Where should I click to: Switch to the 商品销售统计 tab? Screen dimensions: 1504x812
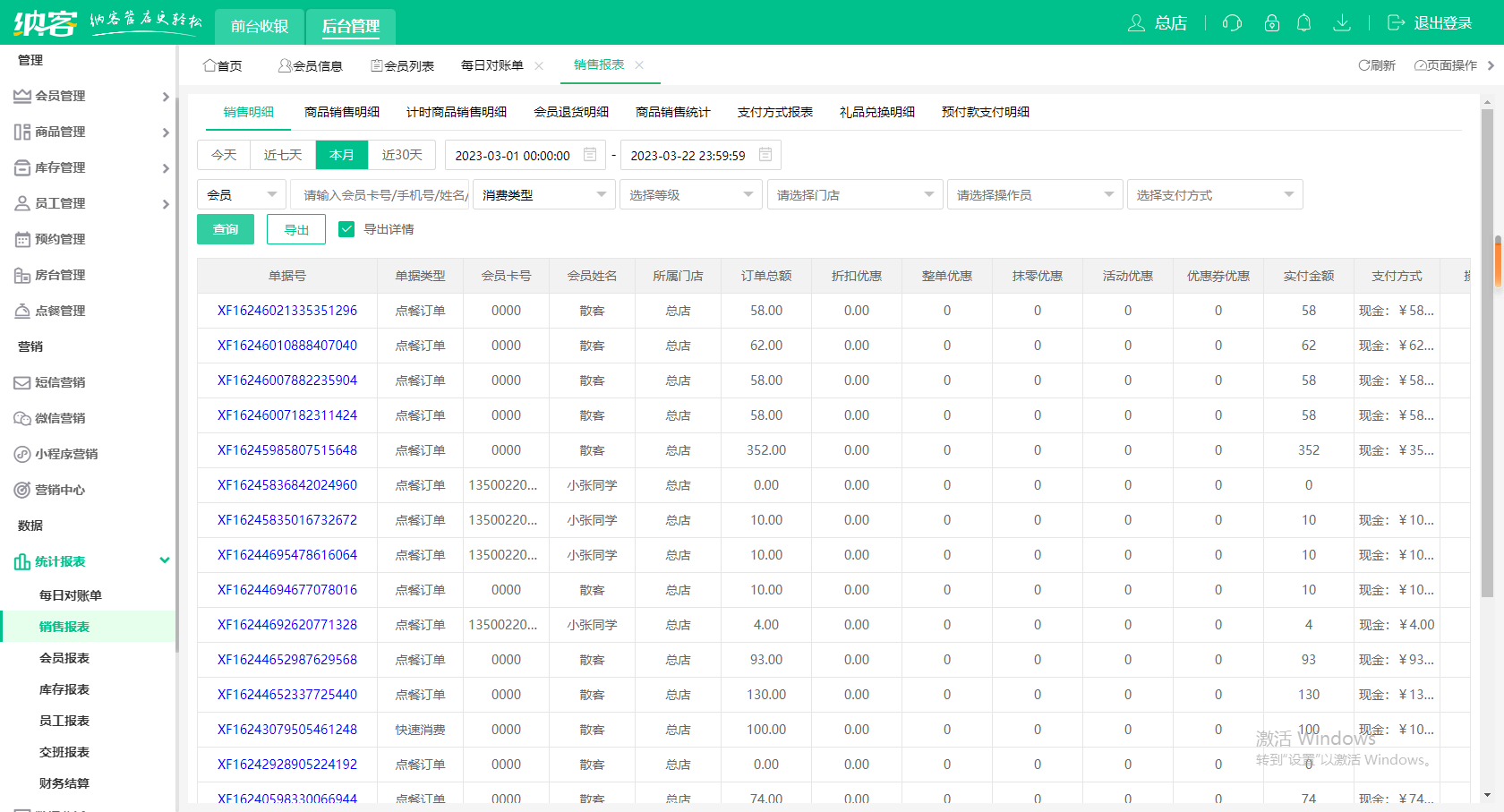click(x=672, y=112)
